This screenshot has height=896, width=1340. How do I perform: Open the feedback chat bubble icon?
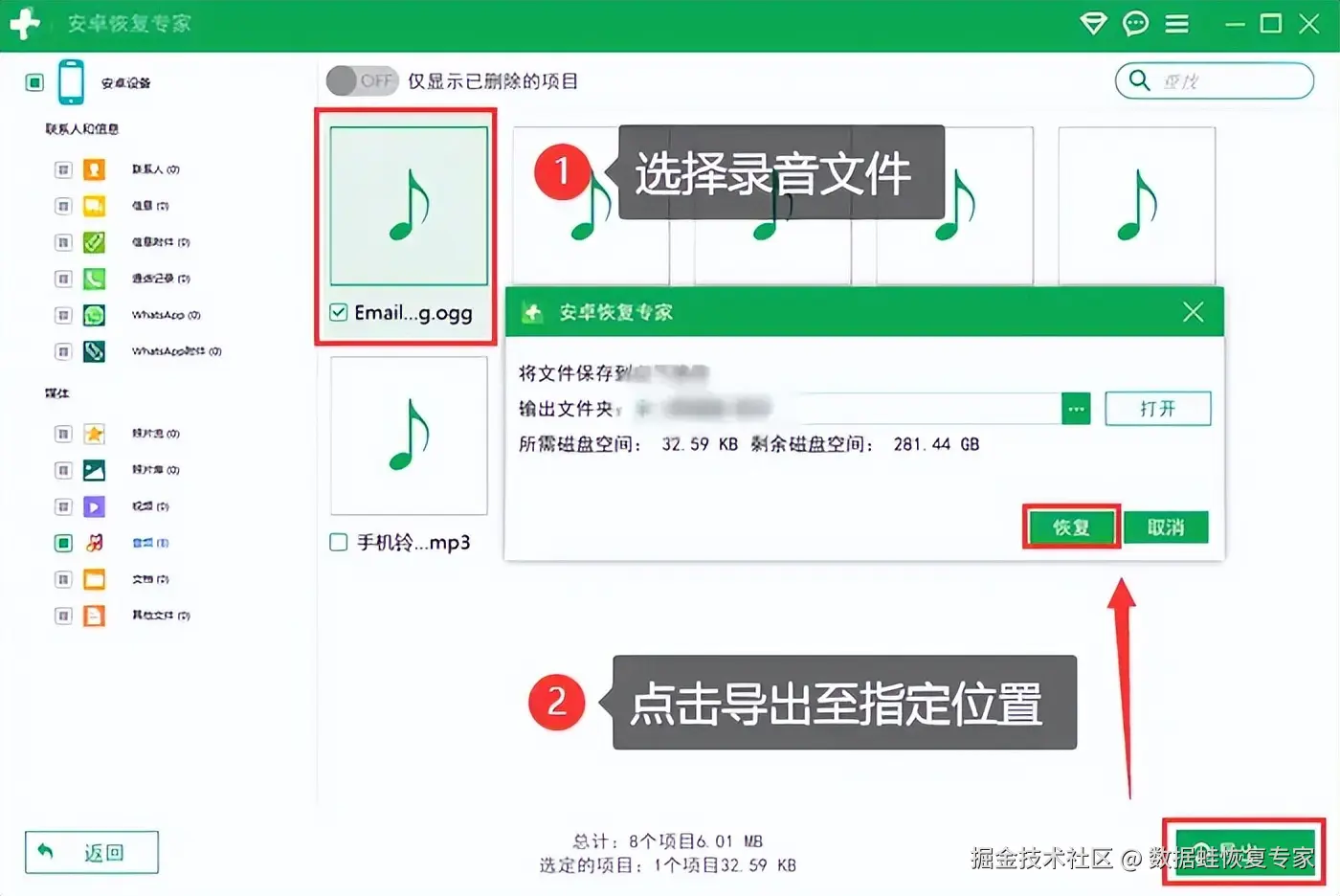coord(1135,24)
